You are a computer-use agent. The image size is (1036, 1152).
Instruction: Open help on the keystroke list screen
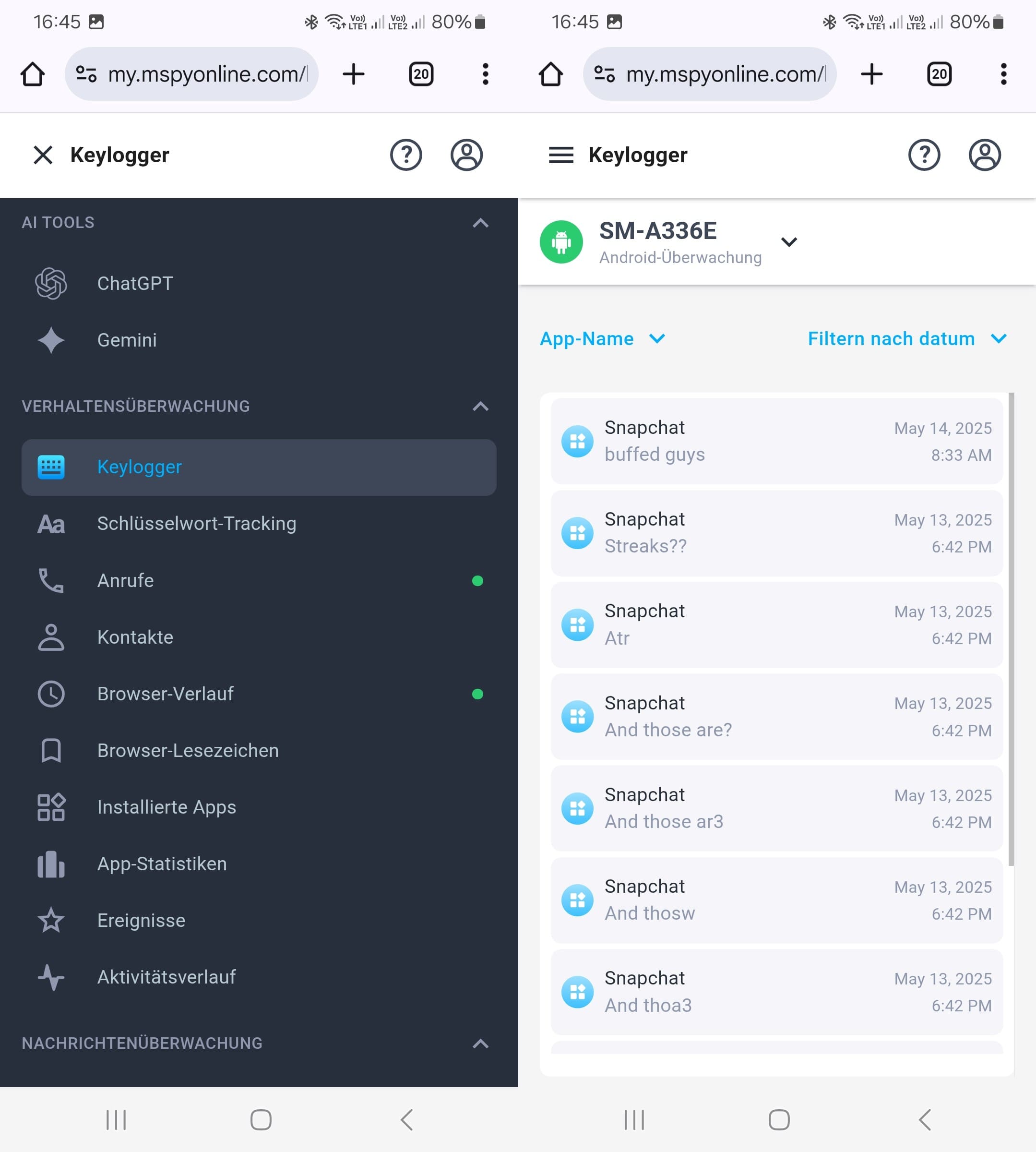coord(924,155)
